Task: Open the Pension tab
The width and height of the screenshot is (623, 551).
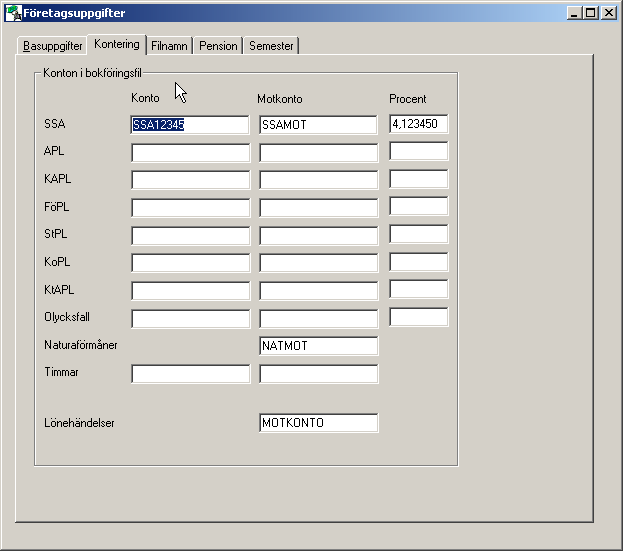Action: click(218, 46)
